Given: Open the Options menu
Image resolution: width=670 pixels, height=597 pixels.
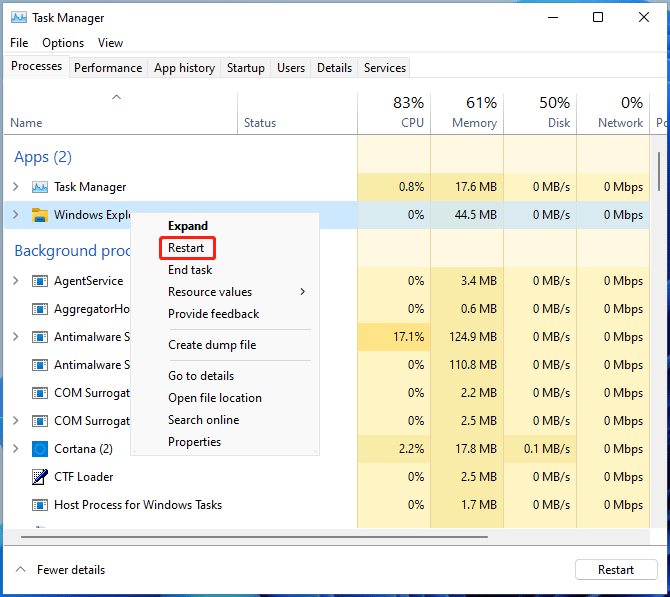Looking at the screenshot, I should tap(63, 43).
